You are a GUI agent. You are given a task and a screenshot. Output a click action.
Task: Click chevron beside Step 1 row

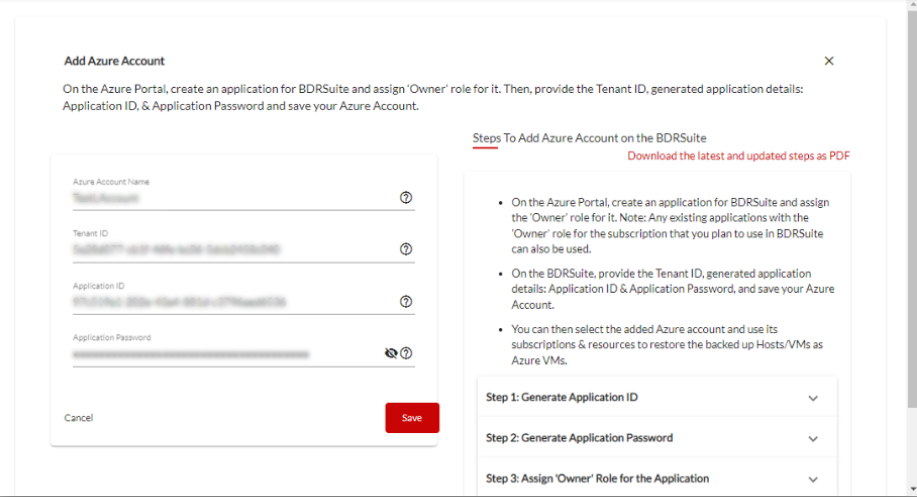pyautogui.click(x=813, y=398)
